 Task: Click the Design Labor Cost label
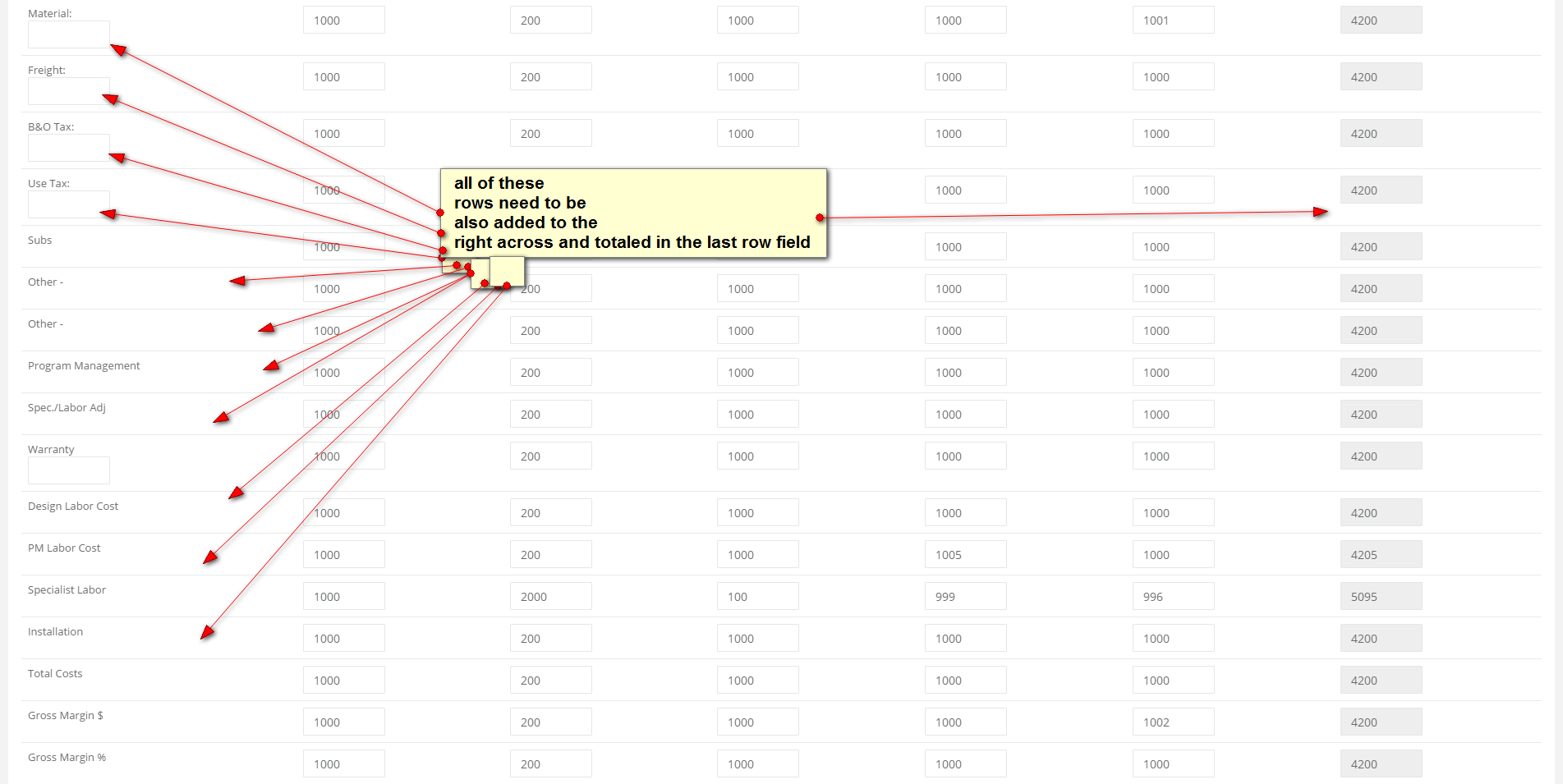tap(73, 507)
